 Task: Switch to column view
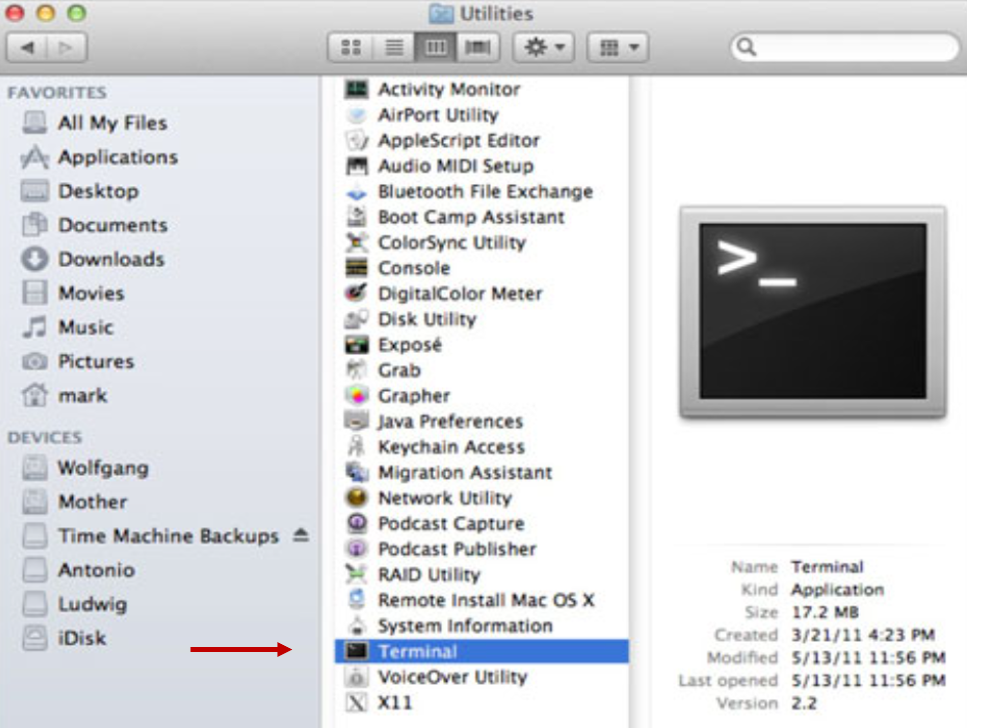436,47
